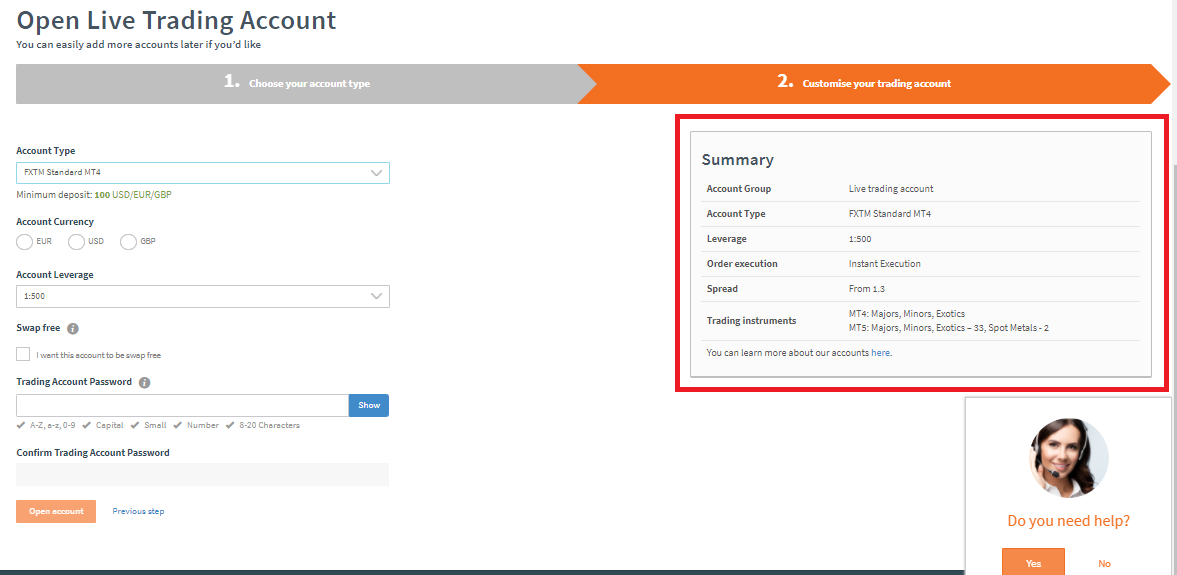Click the 'Small' password rule
The width and height of the screenshot is (1177, 575).
click(x=155, y=425)
